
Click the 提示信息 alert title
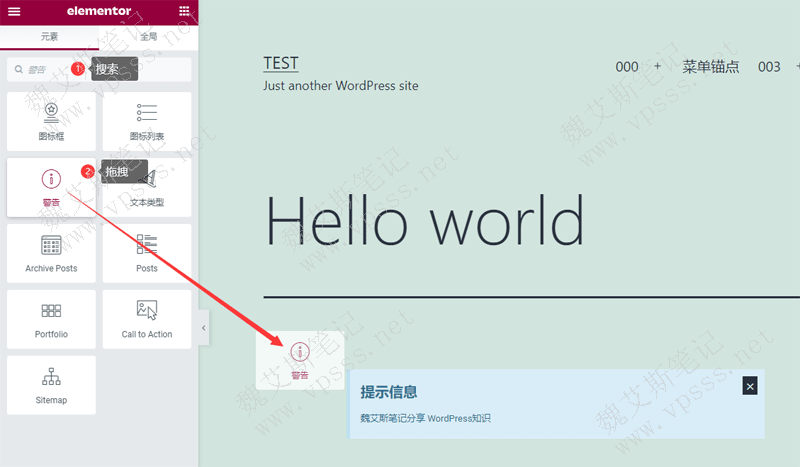tap(388, 392)
